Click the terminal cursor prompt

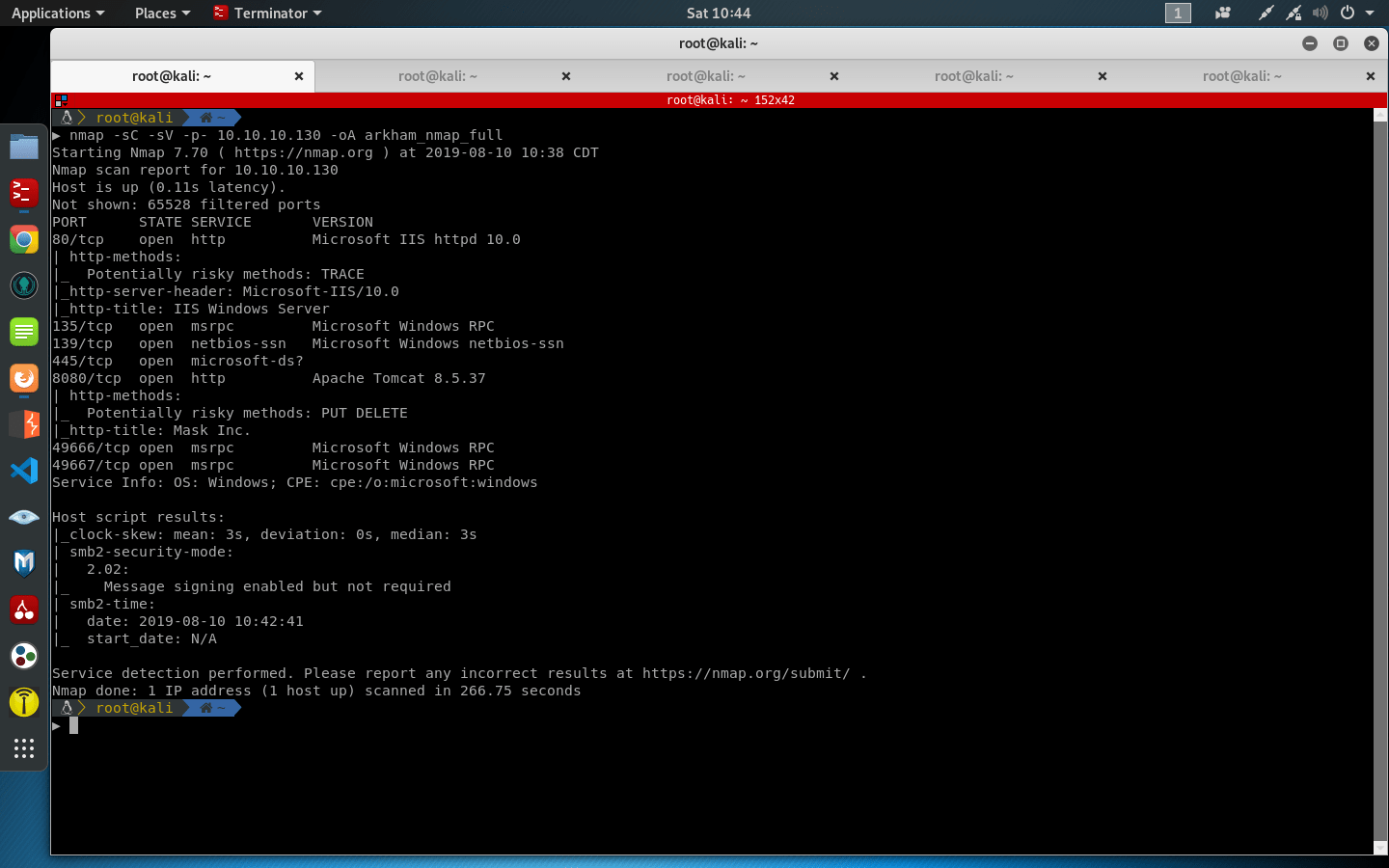click(x=73, y=725)
